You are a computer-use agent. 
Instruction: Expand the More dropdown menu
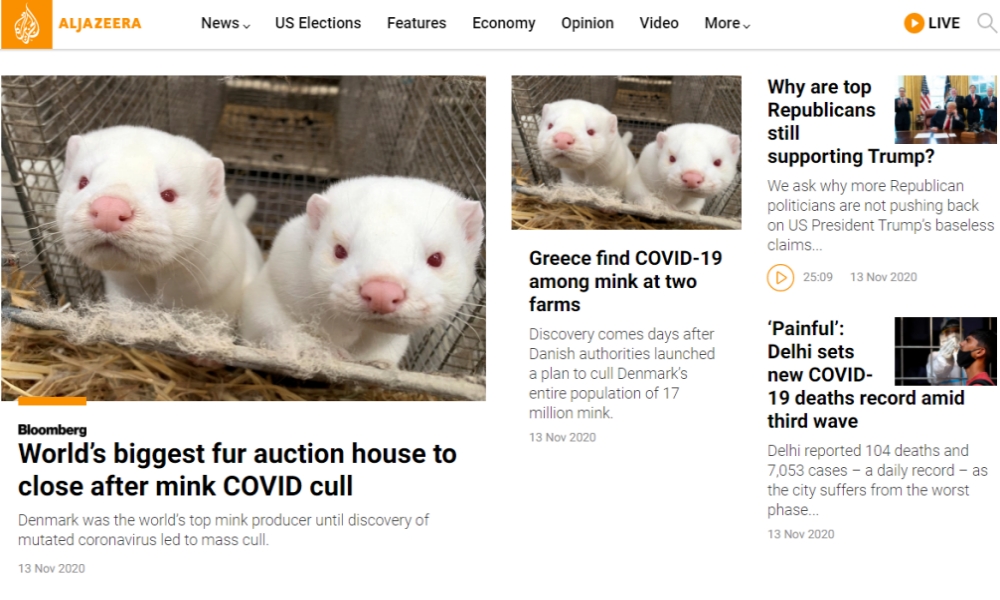tap(727, 23)
